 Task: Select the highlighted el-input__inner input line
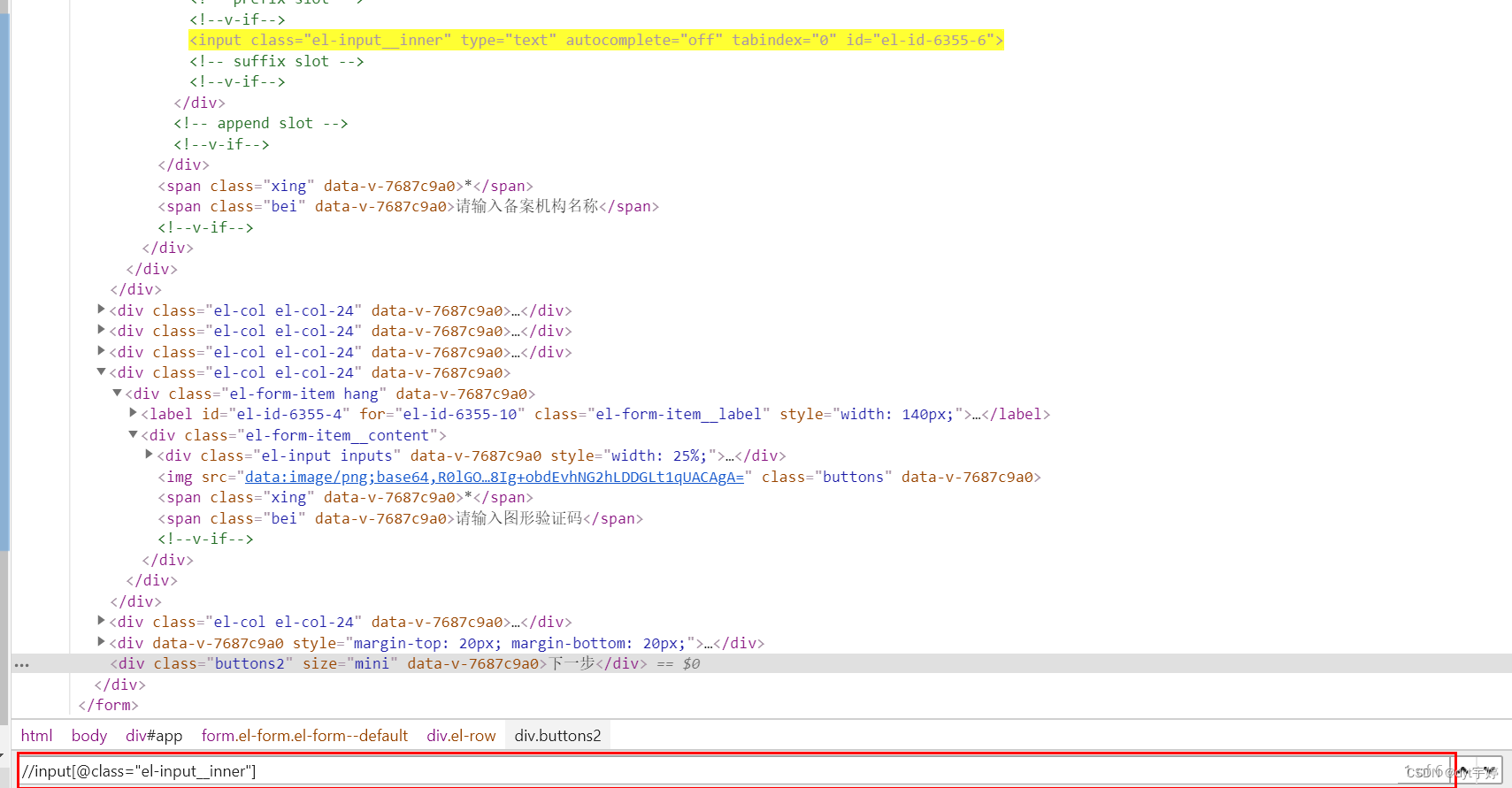click(596, 40)
